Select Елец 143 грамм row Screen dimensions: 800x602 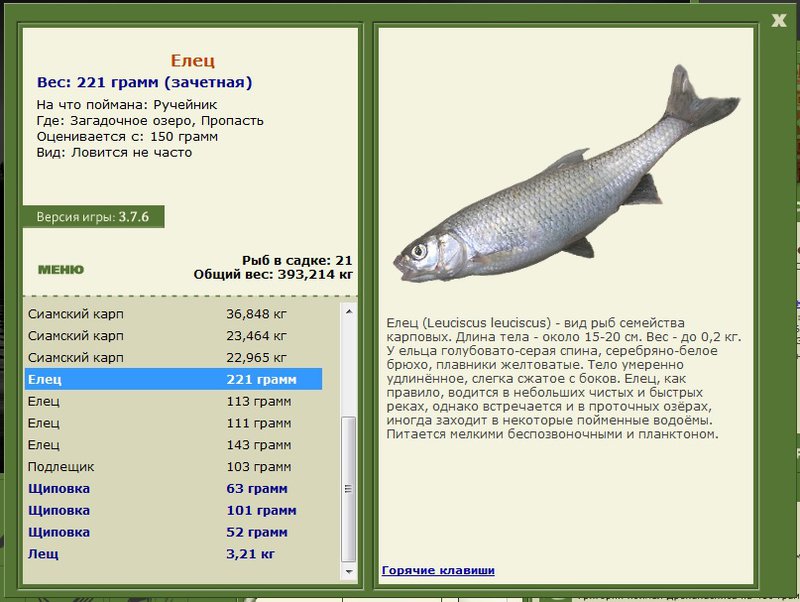(173, 445)
